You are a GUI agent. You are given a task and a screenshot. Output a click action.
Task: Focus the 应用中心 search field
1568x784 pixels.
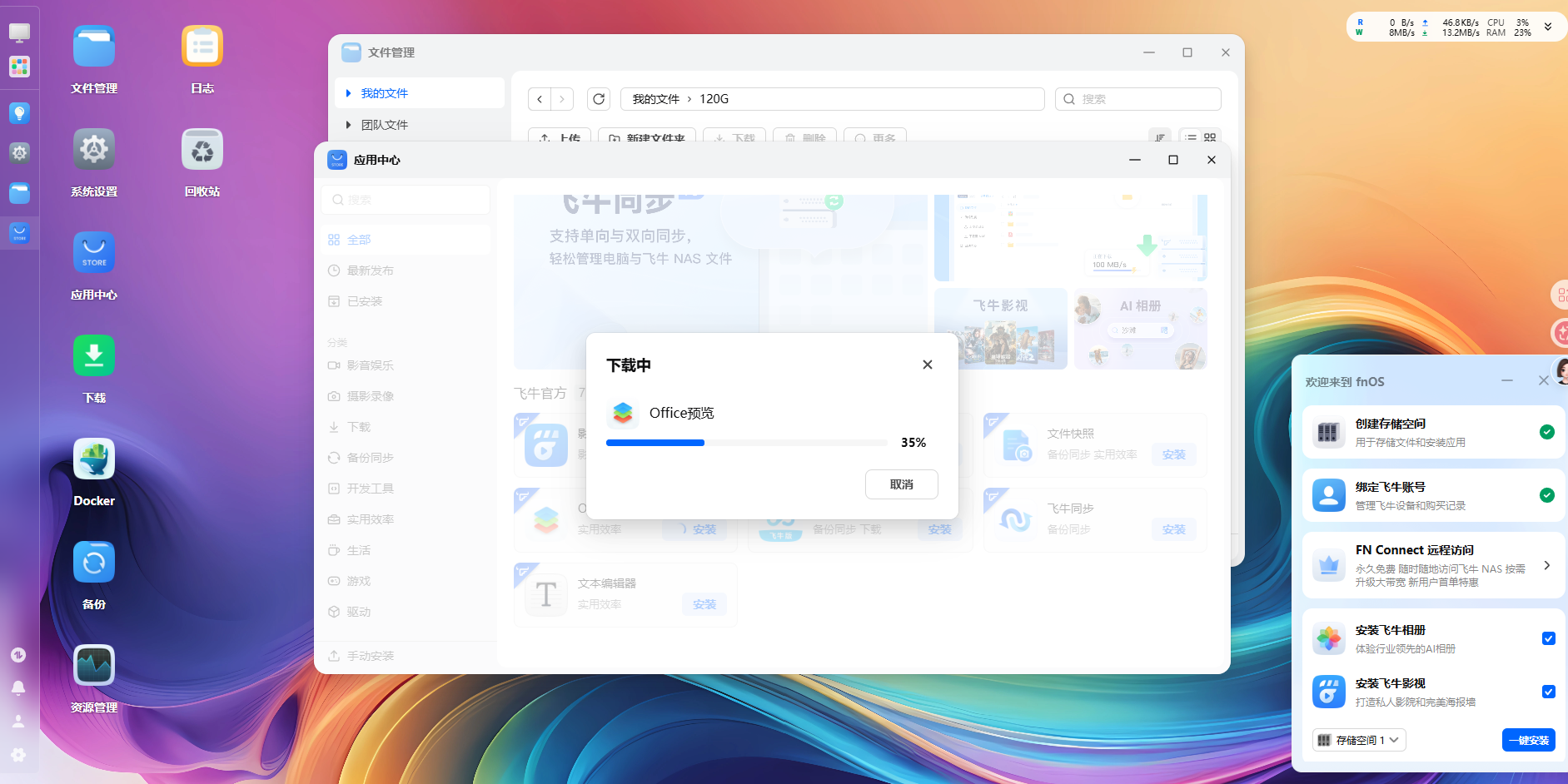tap(406, 200)
